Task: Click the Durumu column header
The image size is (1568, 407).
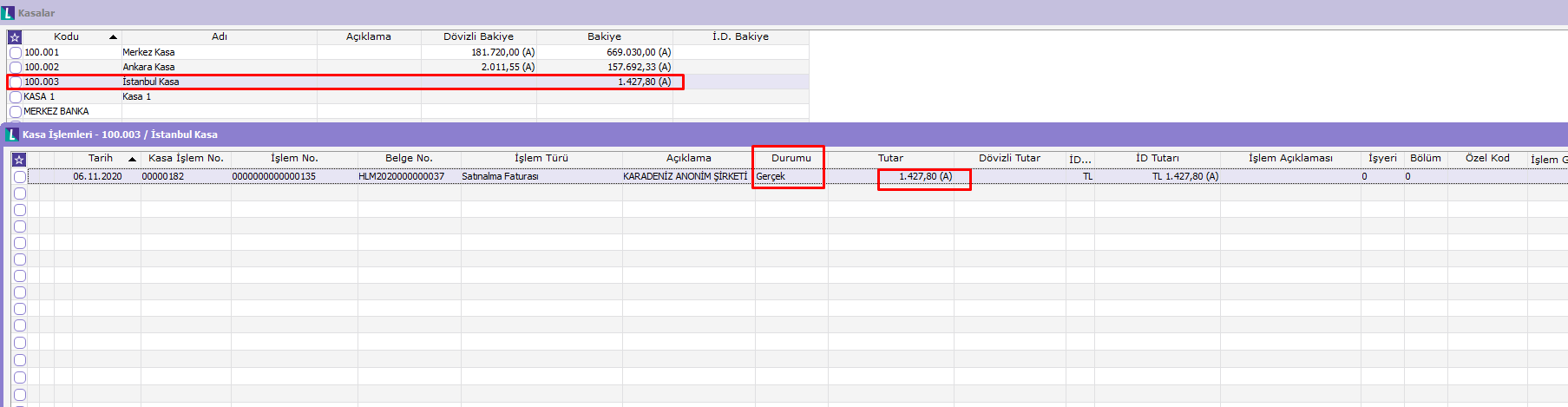Action: tap(791, 158)
